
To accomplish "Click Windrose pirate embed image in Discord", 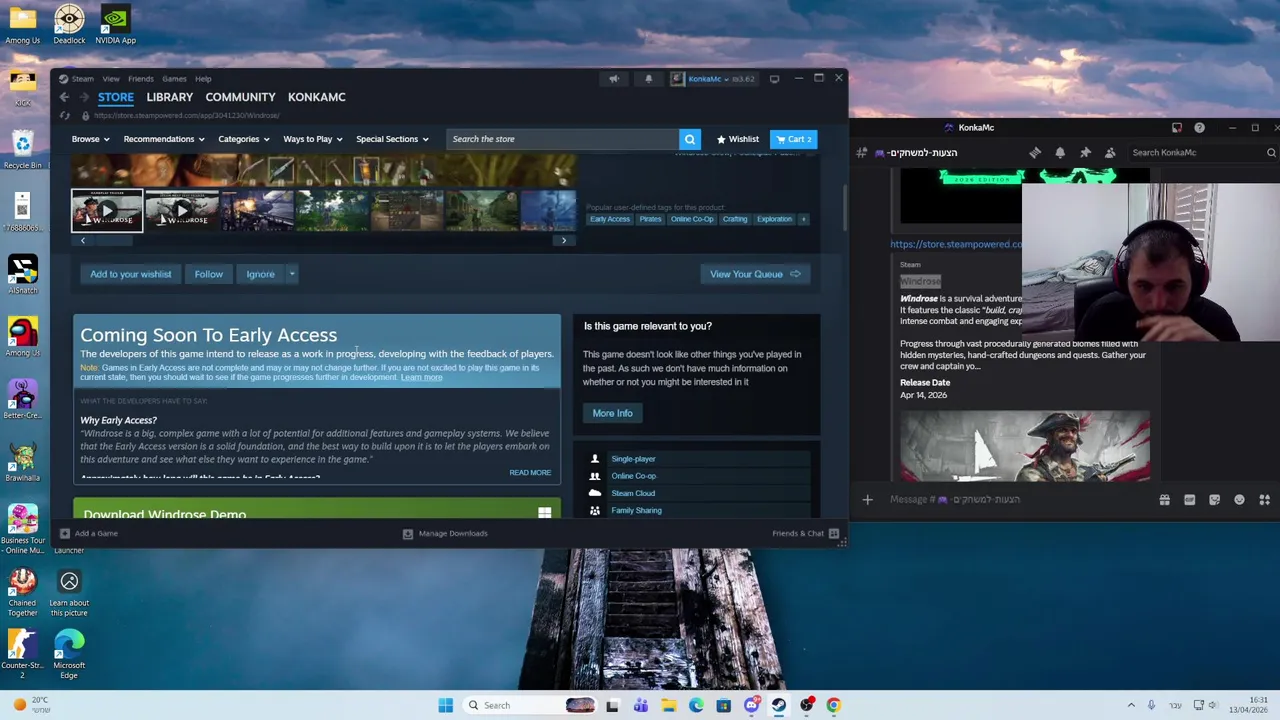I will pos(1024,445).
